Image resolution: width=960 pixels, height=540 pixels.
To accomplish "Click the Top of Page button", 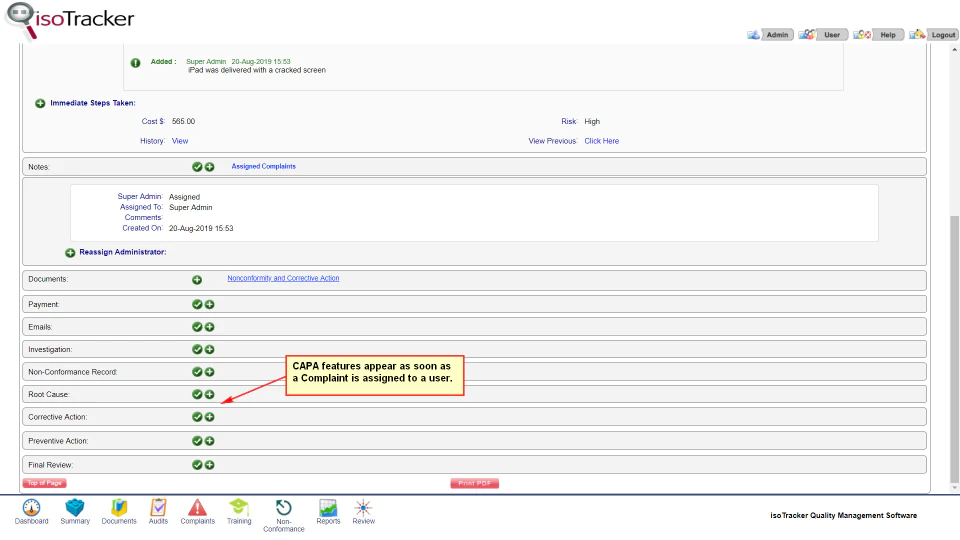I will (45, 483).
